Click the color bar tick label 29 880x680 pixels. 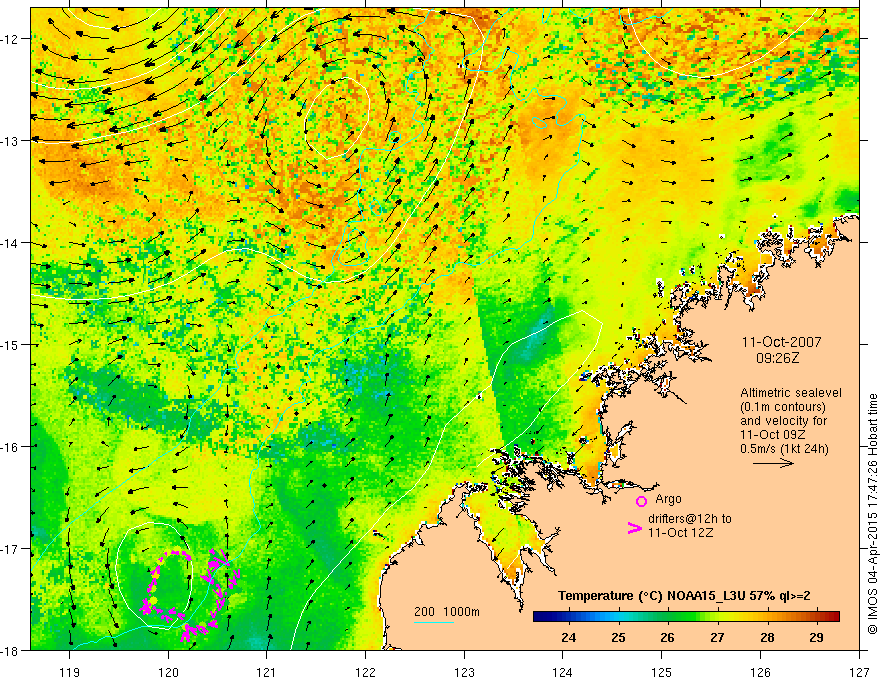pos(816,637)
